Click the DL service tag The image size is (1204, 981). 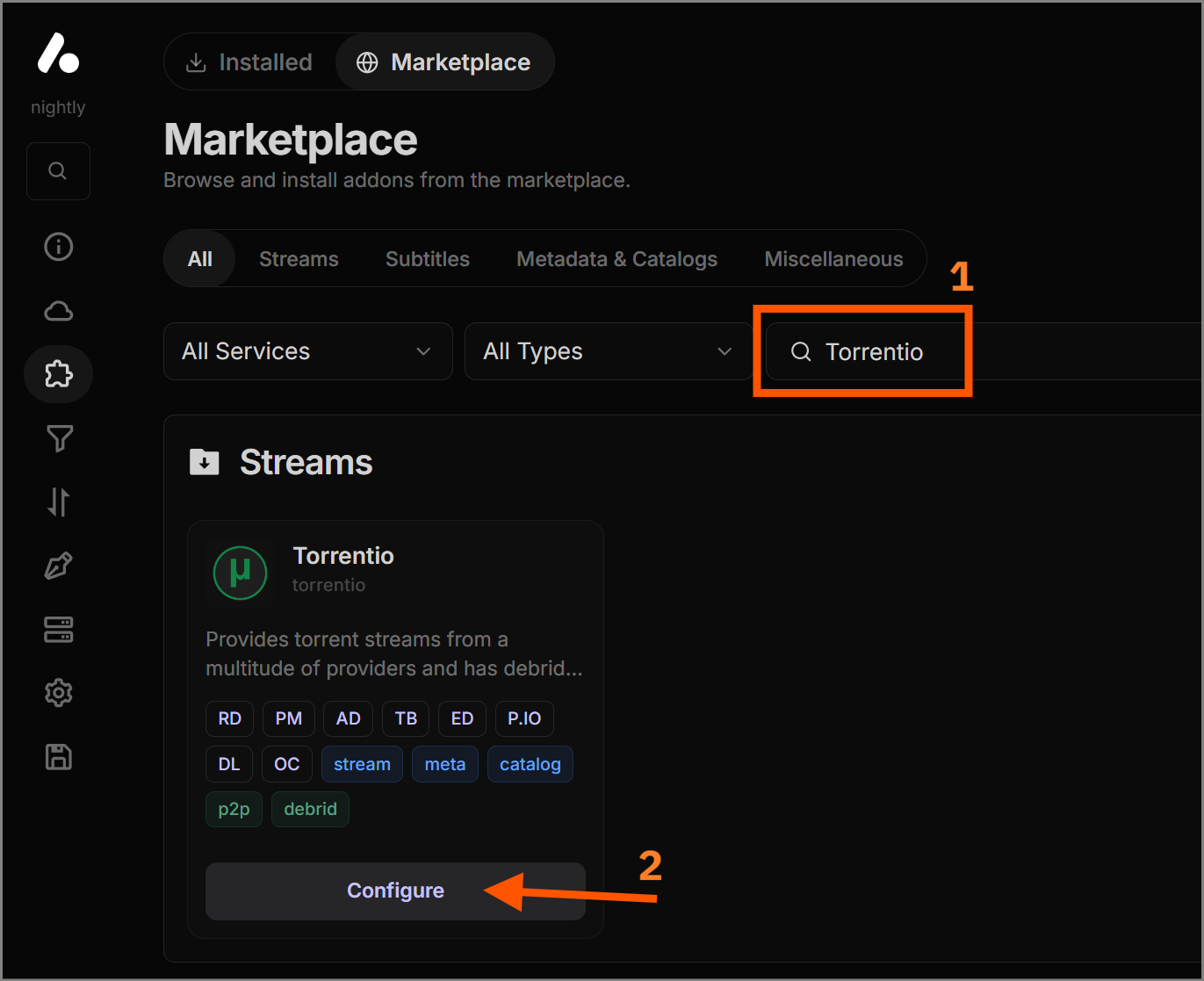tap(229, 764)
